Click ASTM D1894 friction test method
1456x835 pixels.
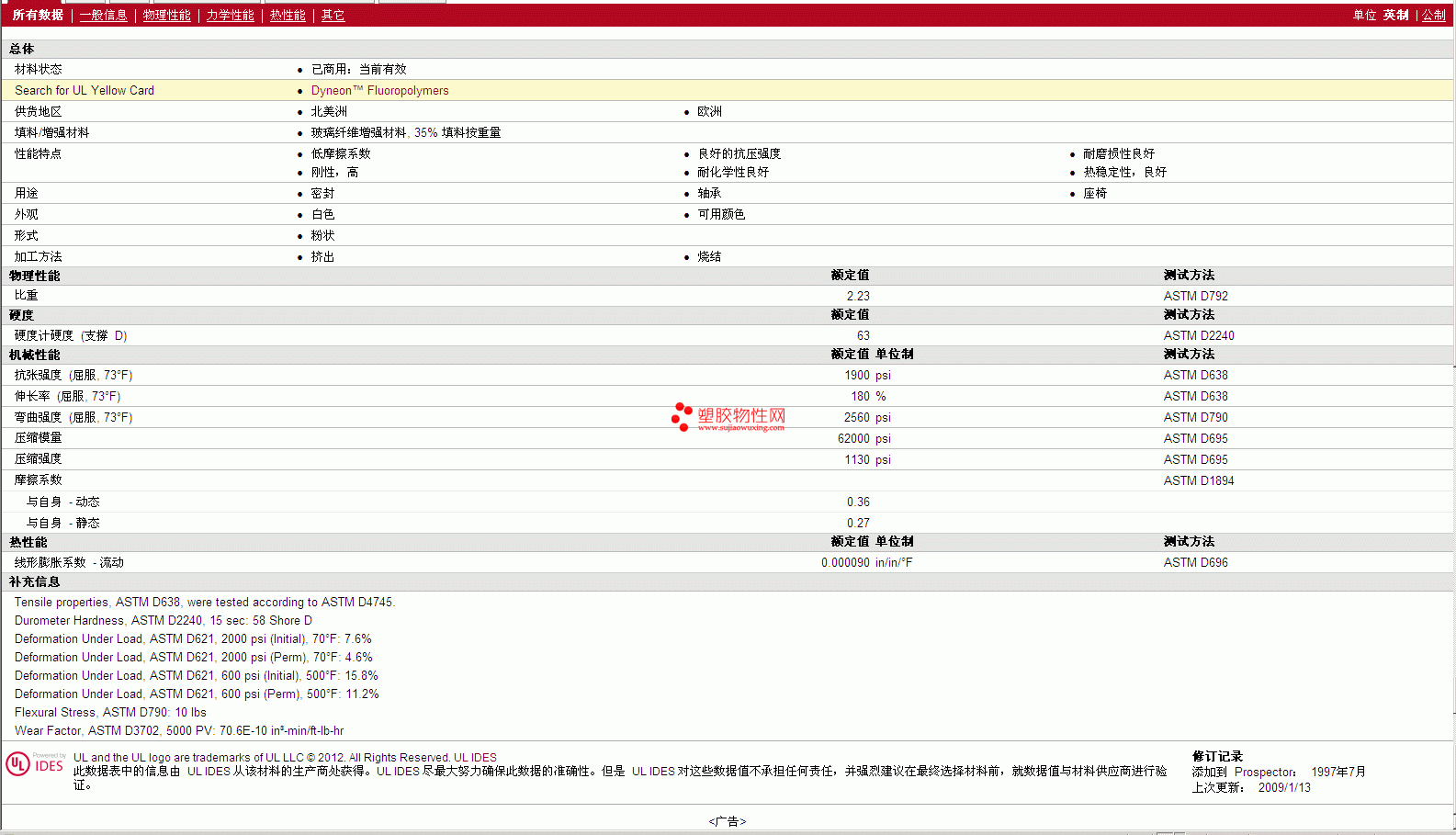[x=1199, y=480]
